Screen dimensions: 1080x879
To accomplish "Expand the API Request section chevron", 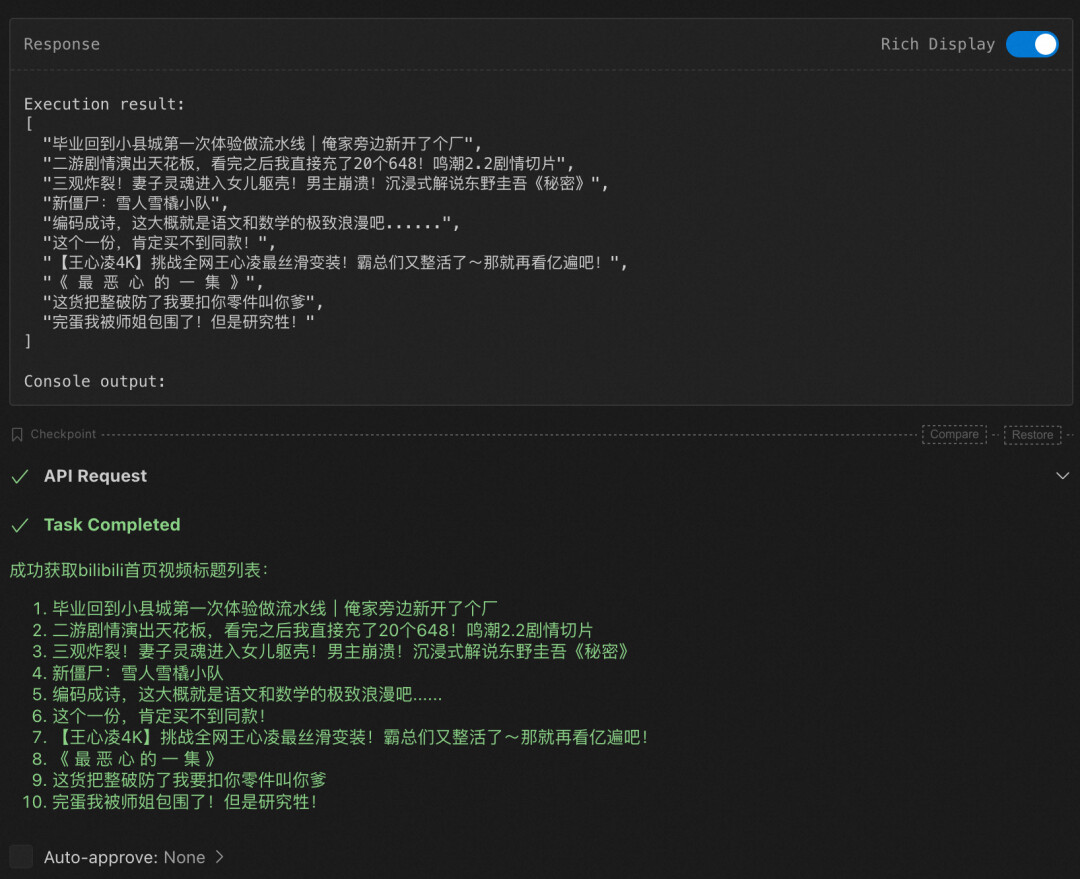I will (1062, 476).
